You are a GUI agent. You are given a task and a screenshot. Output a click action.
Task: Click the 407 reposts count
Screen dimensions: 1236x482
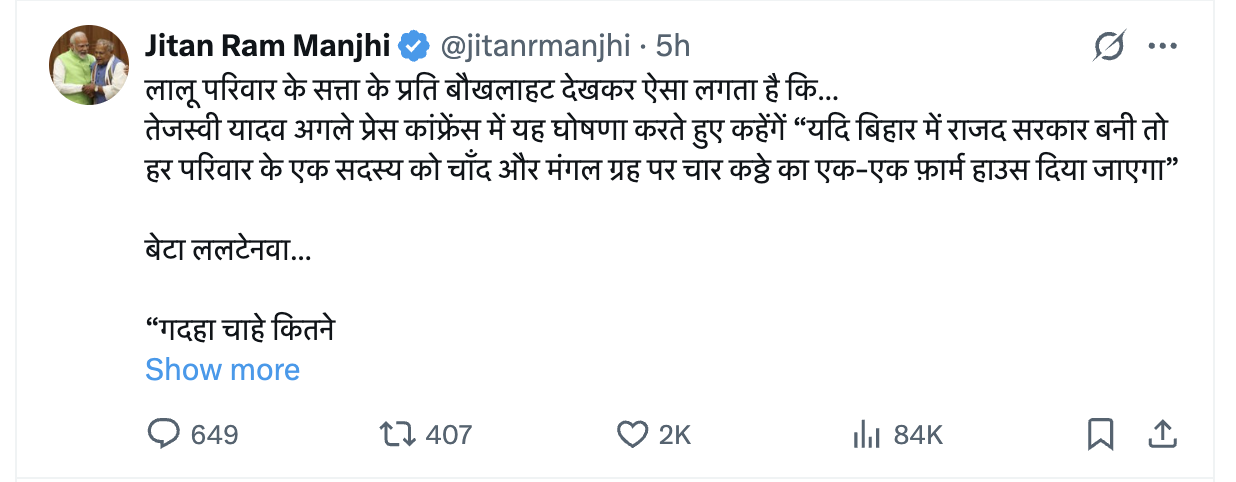coord(448,435)
